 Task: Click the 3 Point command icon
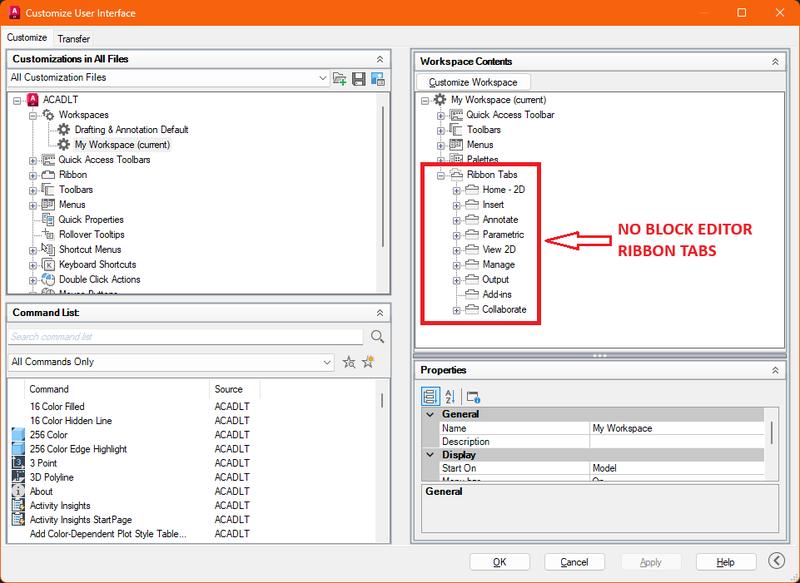(18, 463)
